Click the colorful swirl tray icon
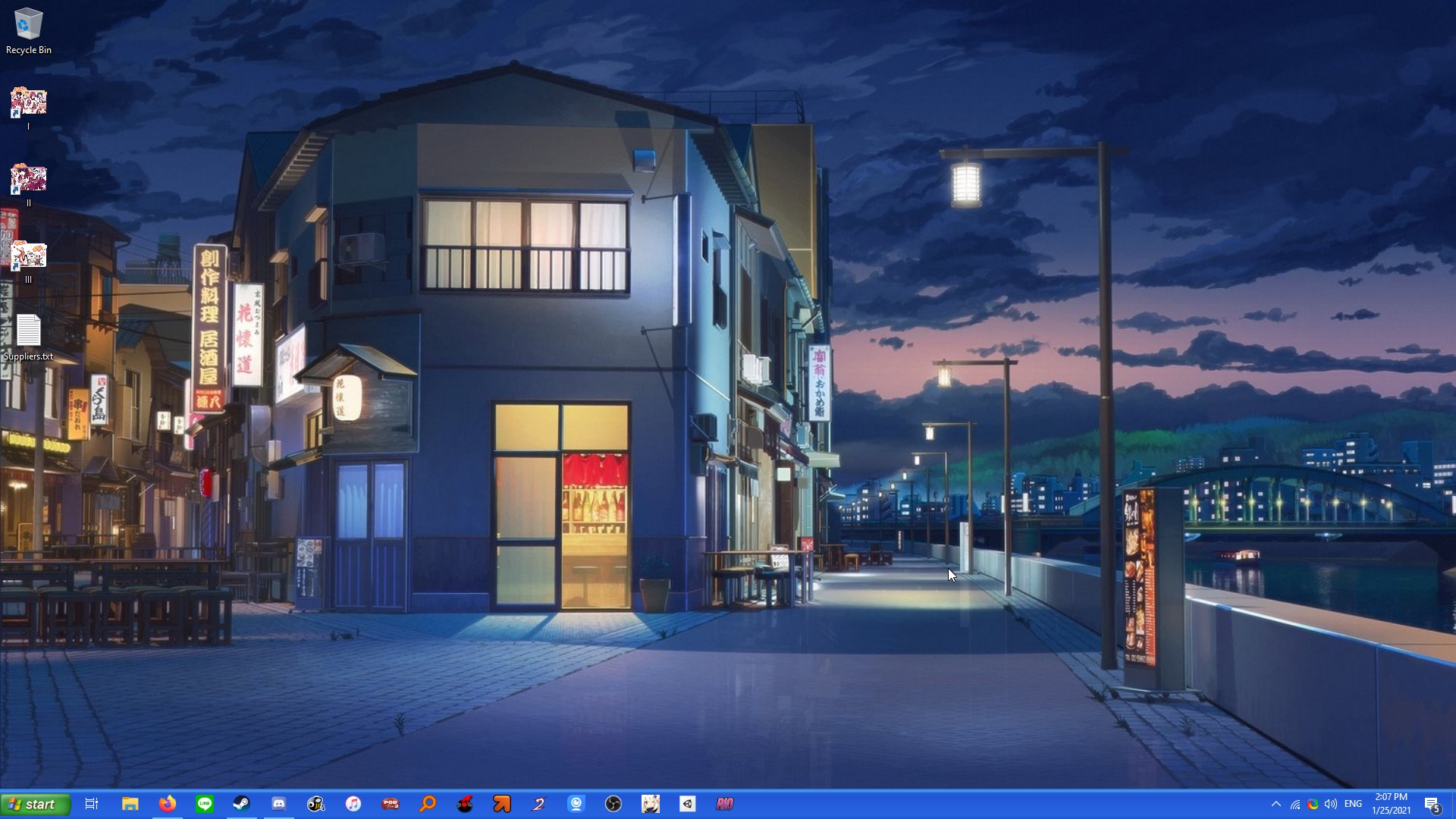Viewport: 1456px width, 819px height. click(x=1313, y=804)
